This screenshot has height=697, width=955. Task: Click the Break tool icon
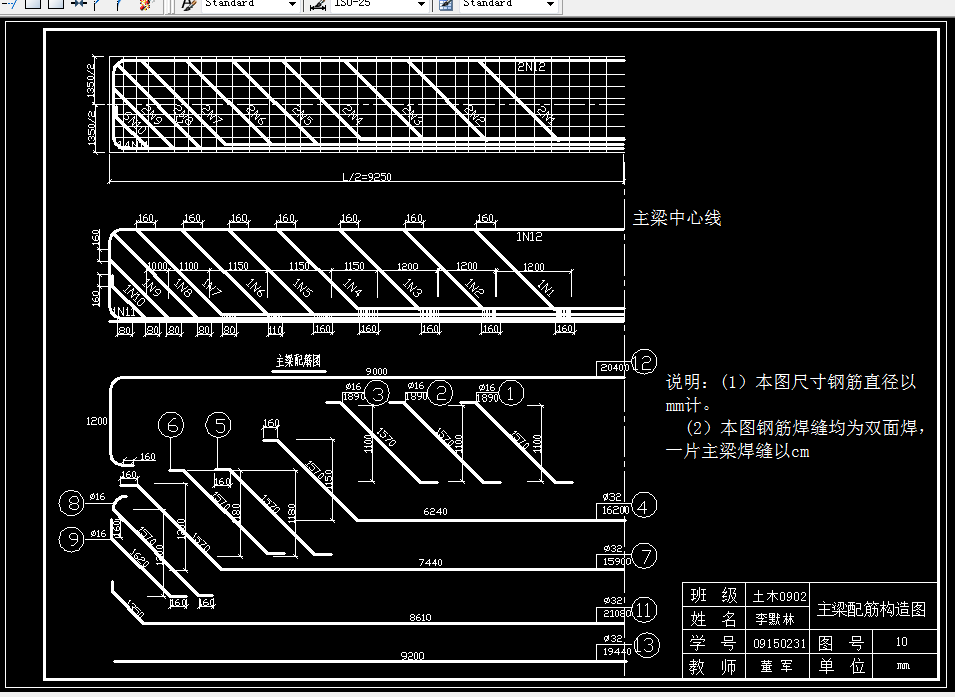(x=79, y=5)
